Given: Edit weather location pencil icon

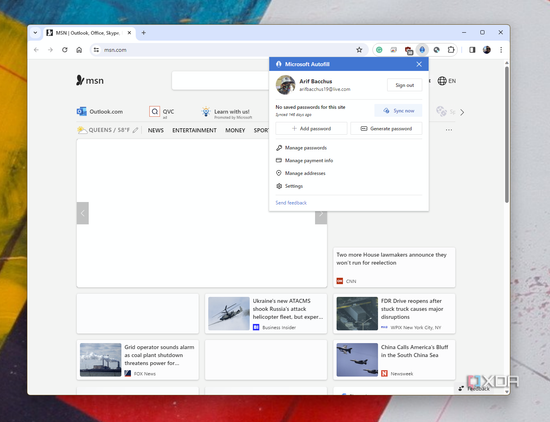Looking at the screenshot, I should pyautogui.click(x=135, y=130).
